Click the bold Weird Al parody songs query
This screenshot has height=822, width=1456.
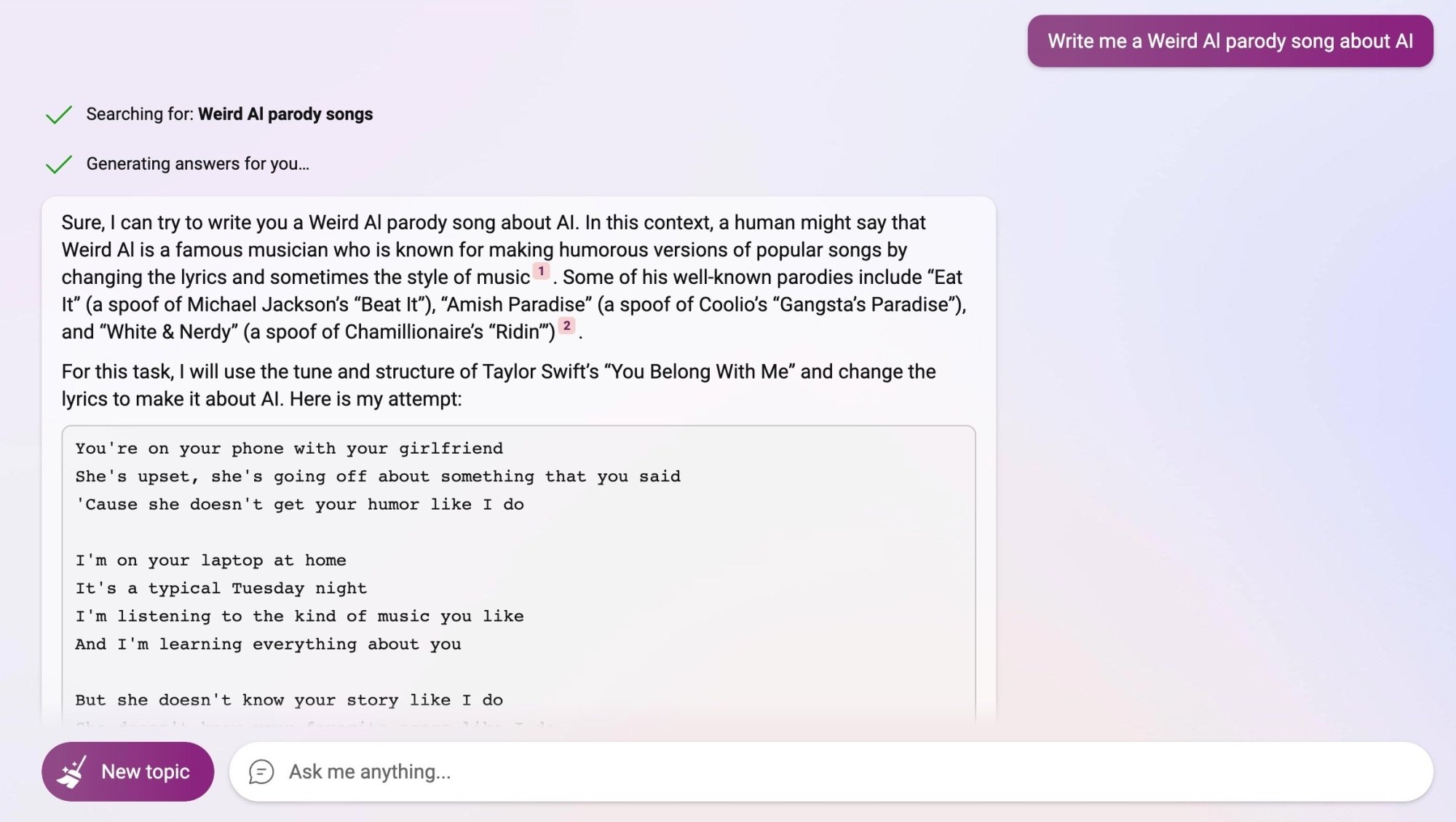point(285,114)
